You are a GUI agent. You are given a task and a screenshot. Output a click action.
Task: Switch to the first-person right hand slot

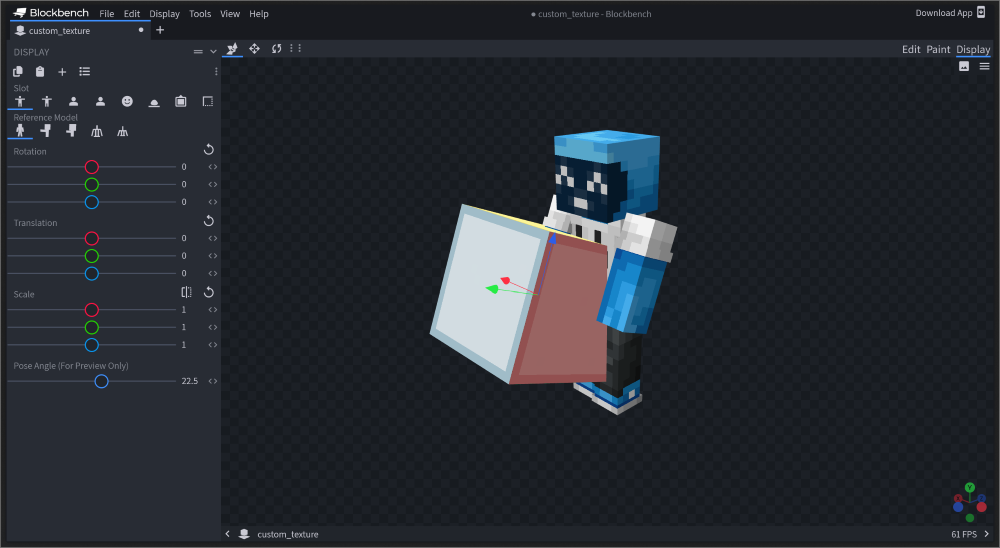pos(73,101)
